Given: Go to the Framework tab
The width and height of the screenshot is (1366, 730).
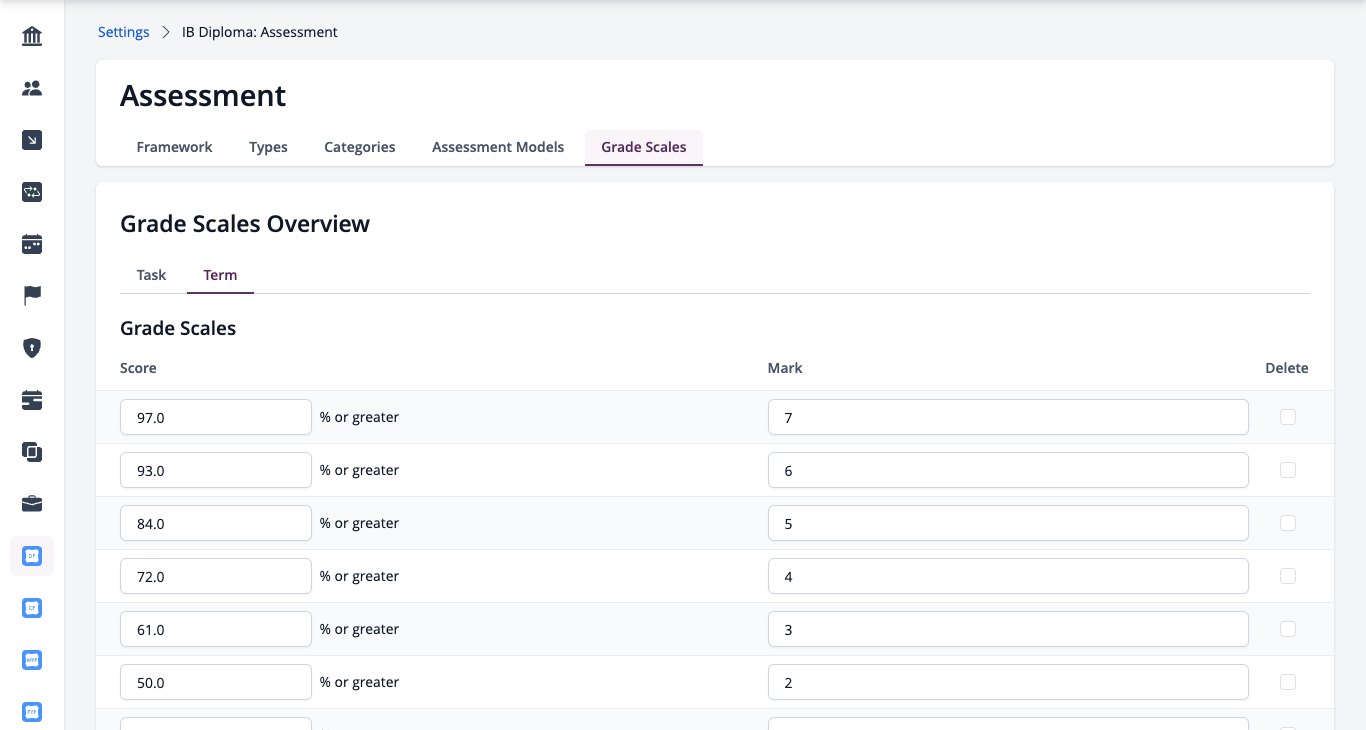Looking at the screenshot, I should [174, 147].
